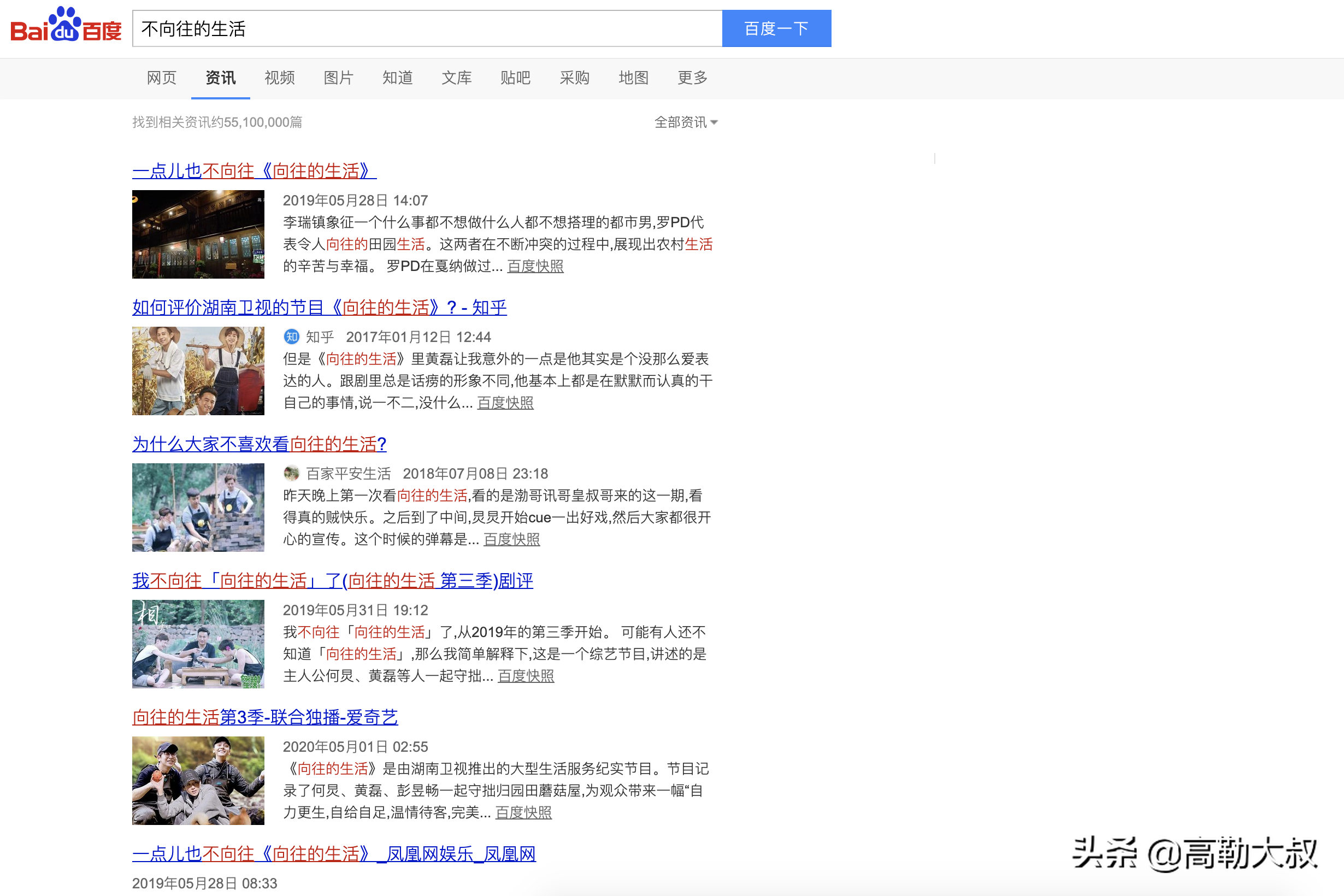1344x896 pixels.
Task: Go to the 知道 tab
Action: [x=398, y=78]
